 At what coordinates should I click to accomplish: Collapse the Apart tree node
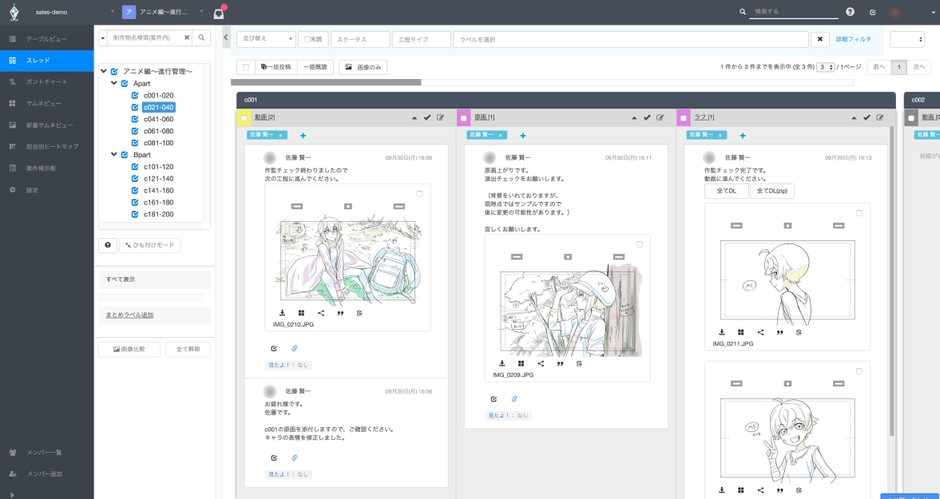click(x=114, y=83)
